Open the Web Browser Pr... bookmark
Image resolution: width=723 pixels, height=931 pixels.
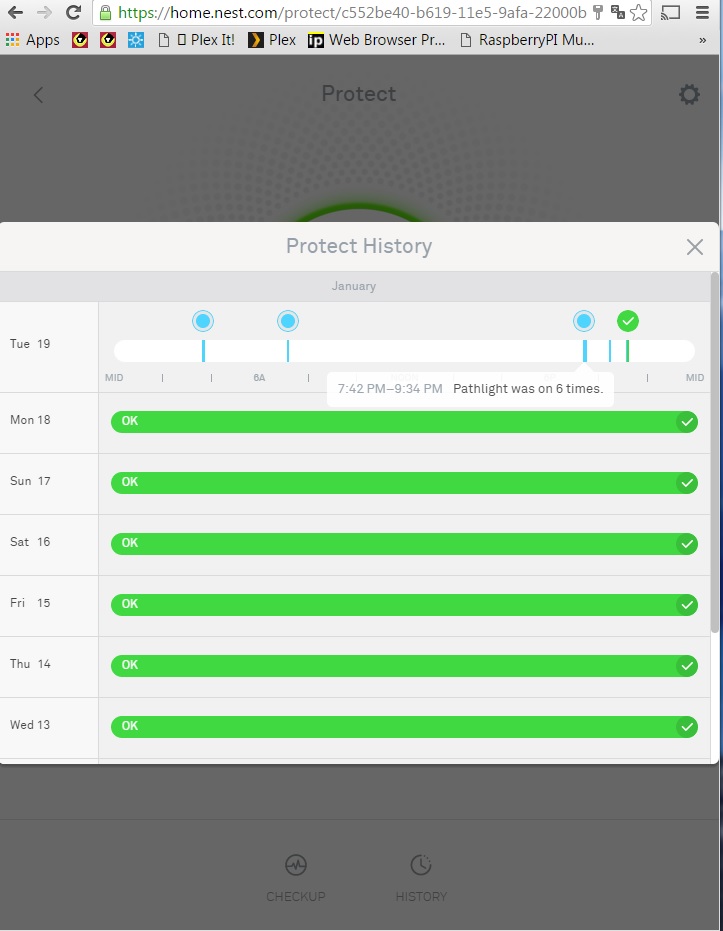[x=376, y=40]
